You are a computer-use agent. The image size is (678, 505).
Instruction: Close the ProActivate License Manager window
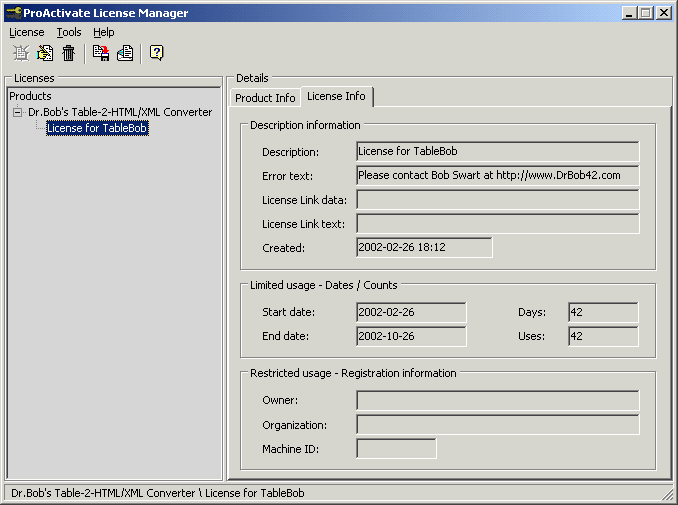[664, 13]
